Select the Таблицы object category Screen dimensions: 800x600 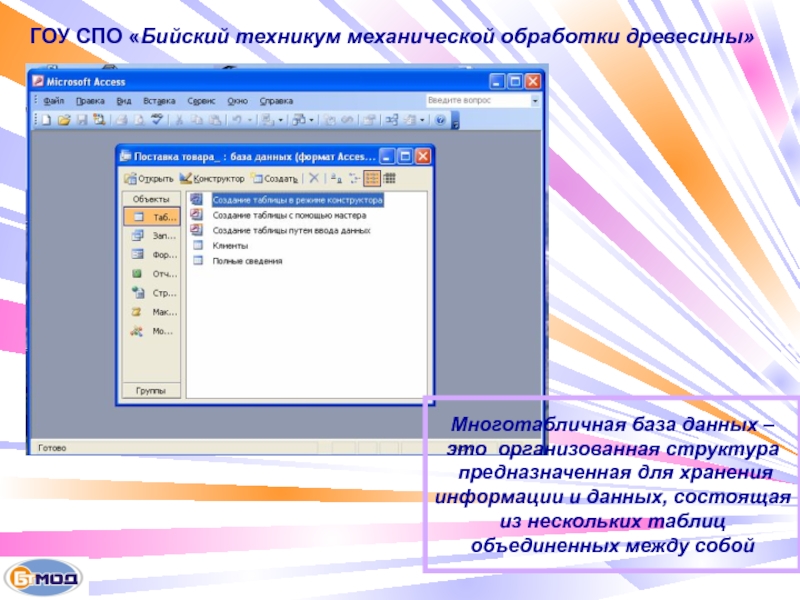(x=152, y=217)
